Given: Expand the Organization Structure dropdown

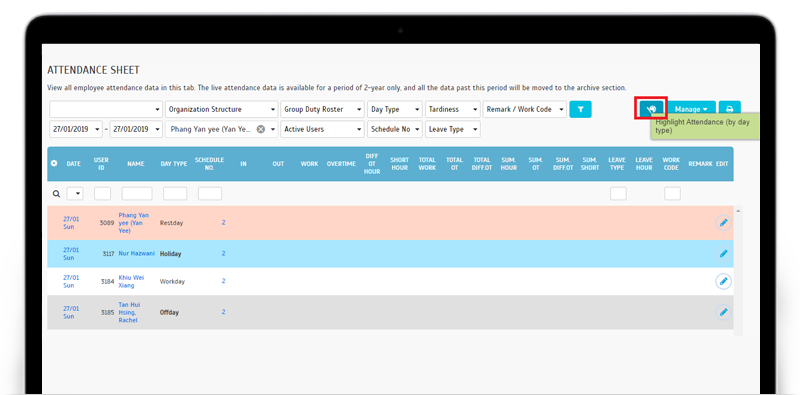Looking at the screenshot, I should coord(221,109).
